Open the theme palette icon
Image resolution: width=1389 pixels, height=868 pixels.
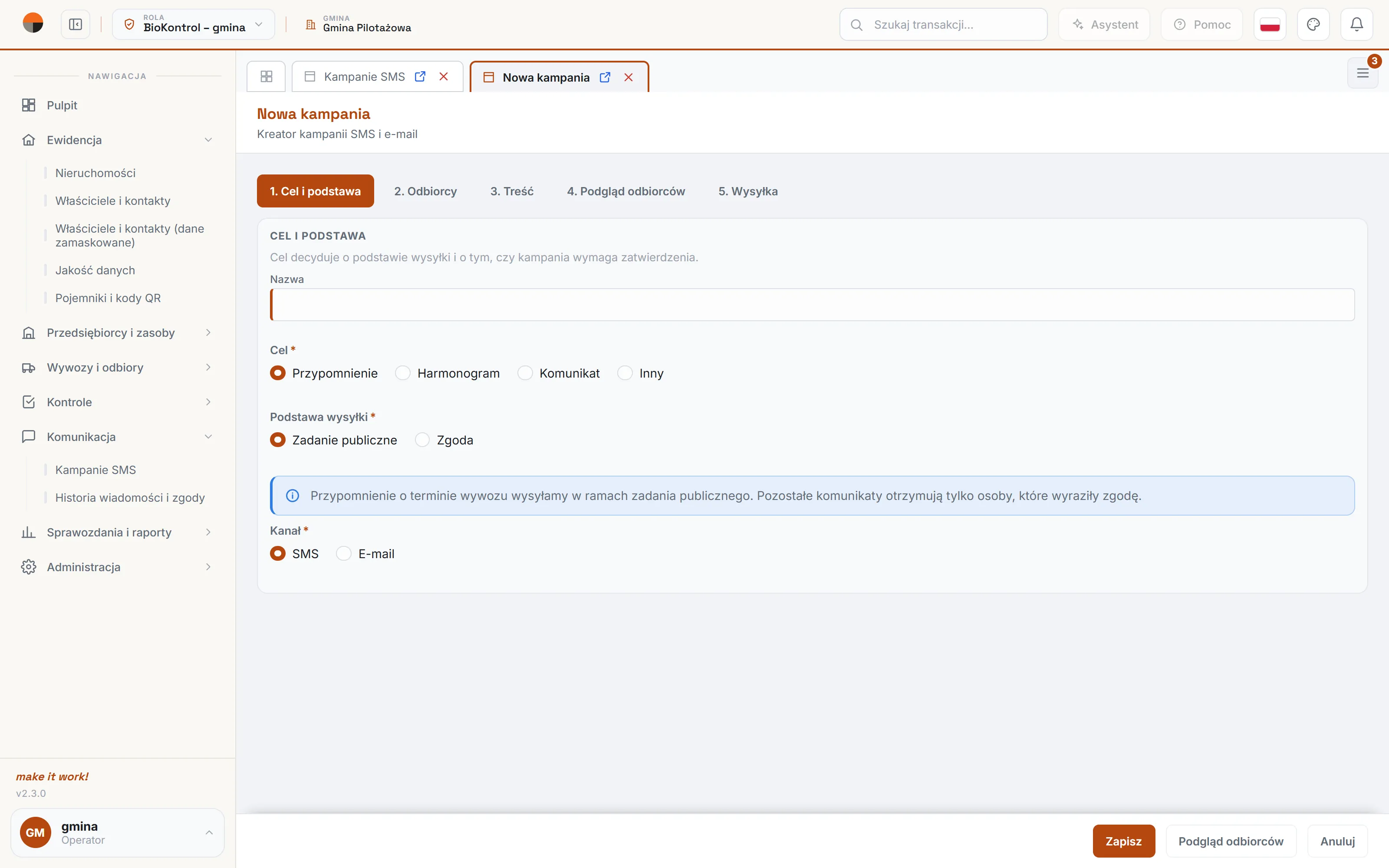(1313, 25)
